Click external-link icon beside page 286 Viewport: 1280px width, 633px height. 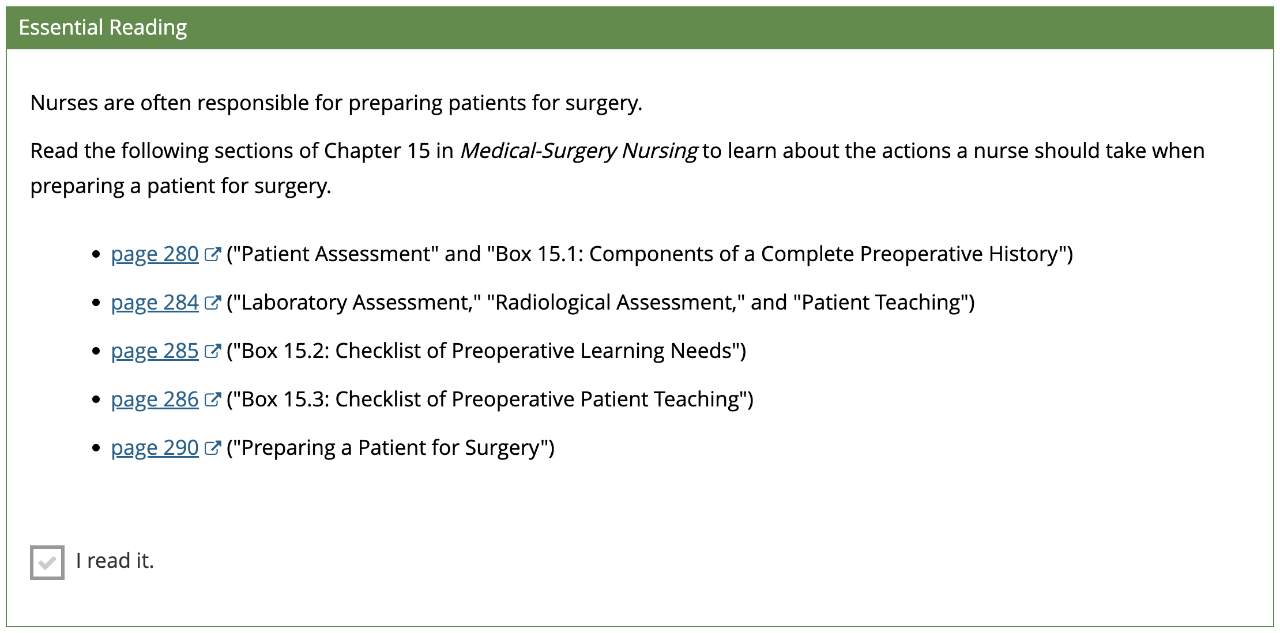[212, 399]
